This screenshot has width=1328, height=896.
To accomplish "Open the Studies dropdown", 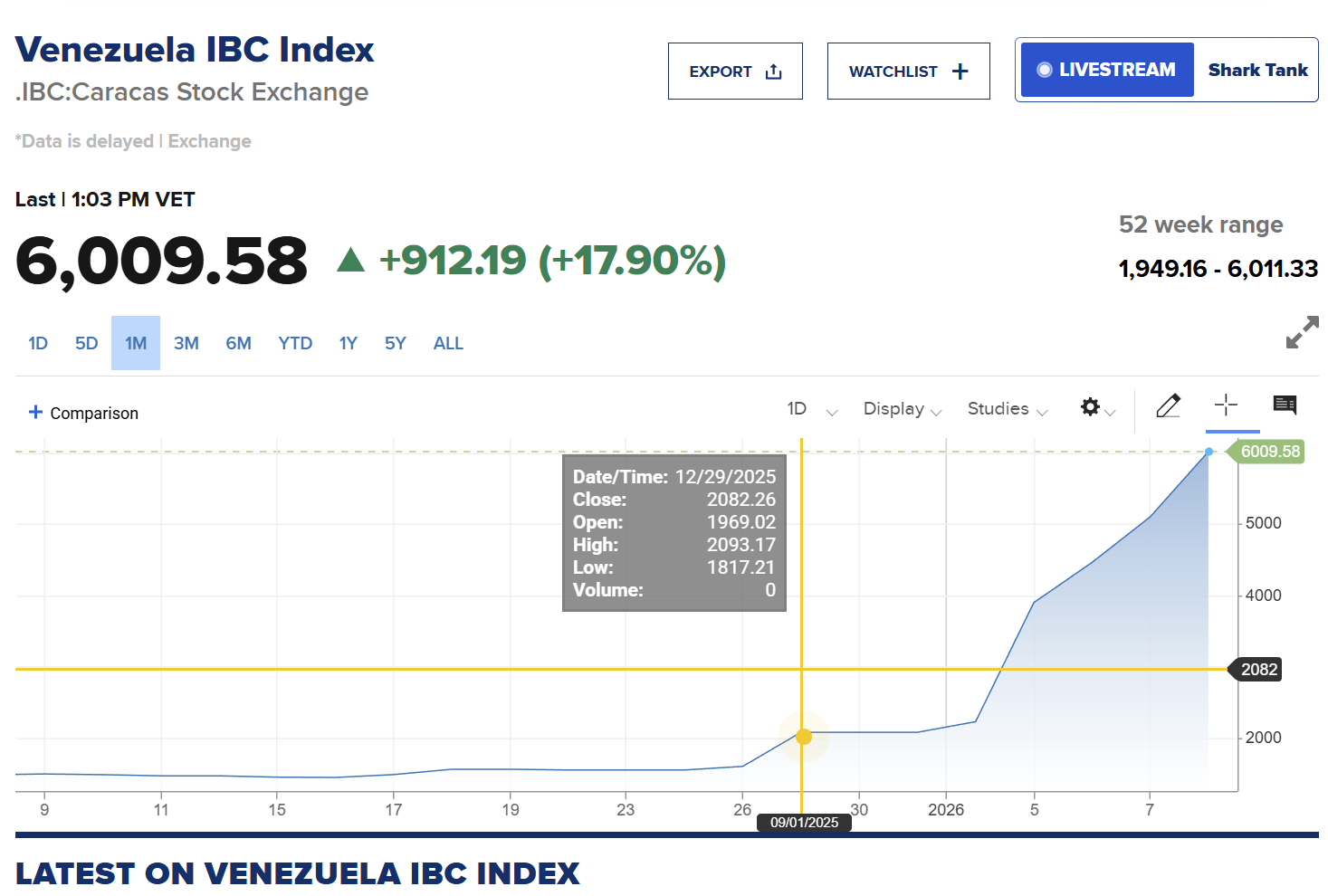I will coord(1007,409).
